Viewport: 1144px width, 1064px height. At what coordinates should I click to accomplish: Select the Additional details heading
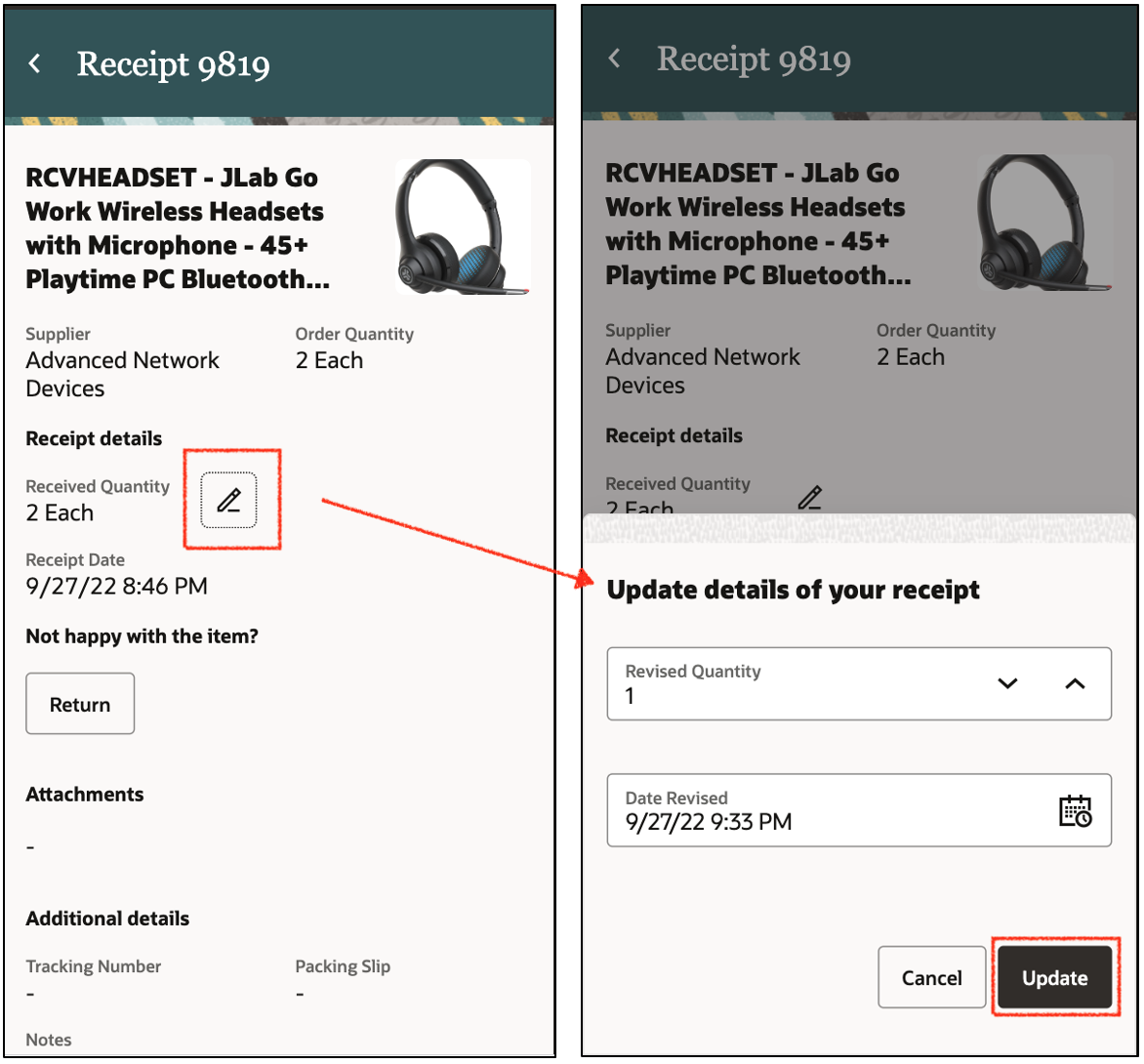point(107,918)
